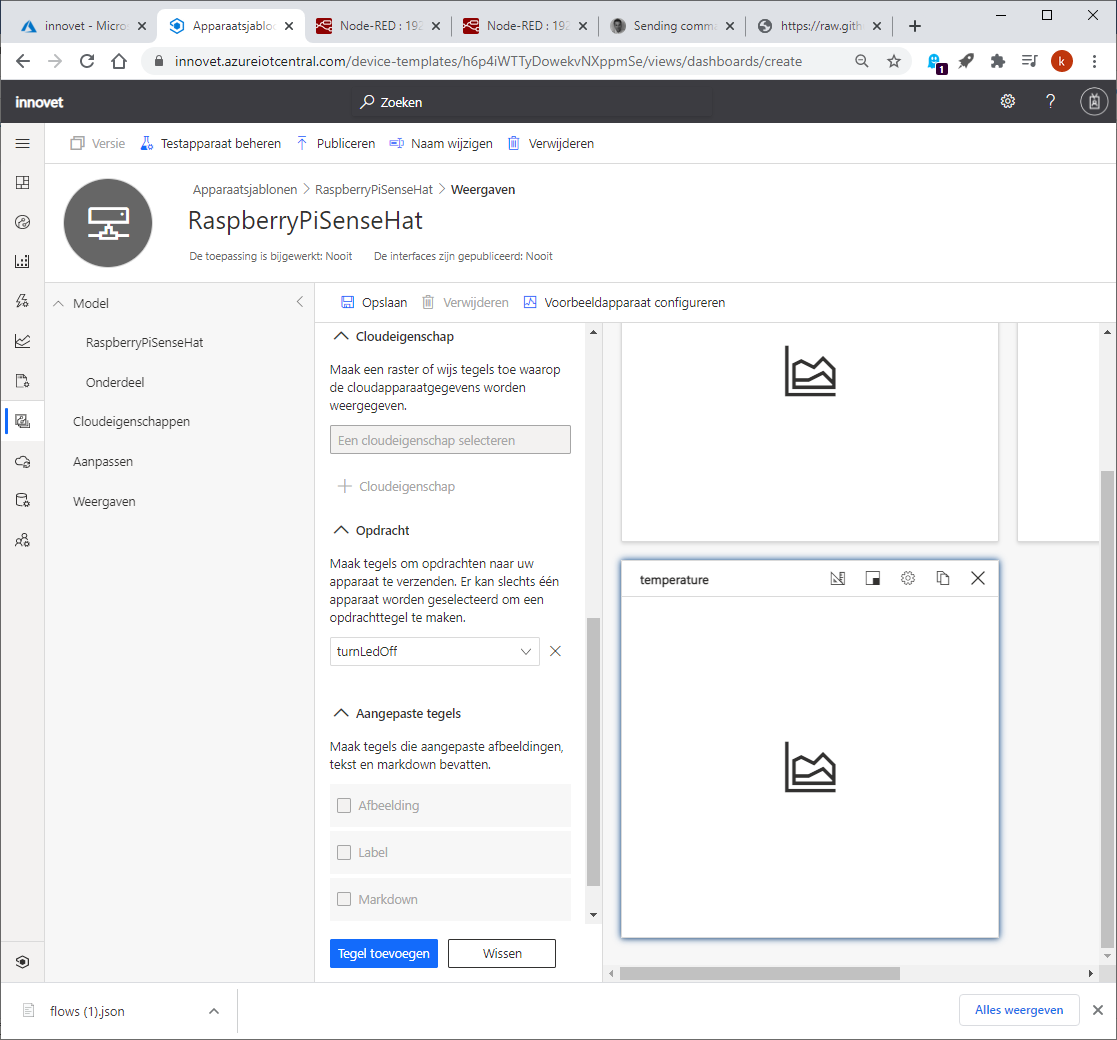The image size is (1117, 1040).
Task: Click Voorbeeldapparaat configureren
Action: 625,303
